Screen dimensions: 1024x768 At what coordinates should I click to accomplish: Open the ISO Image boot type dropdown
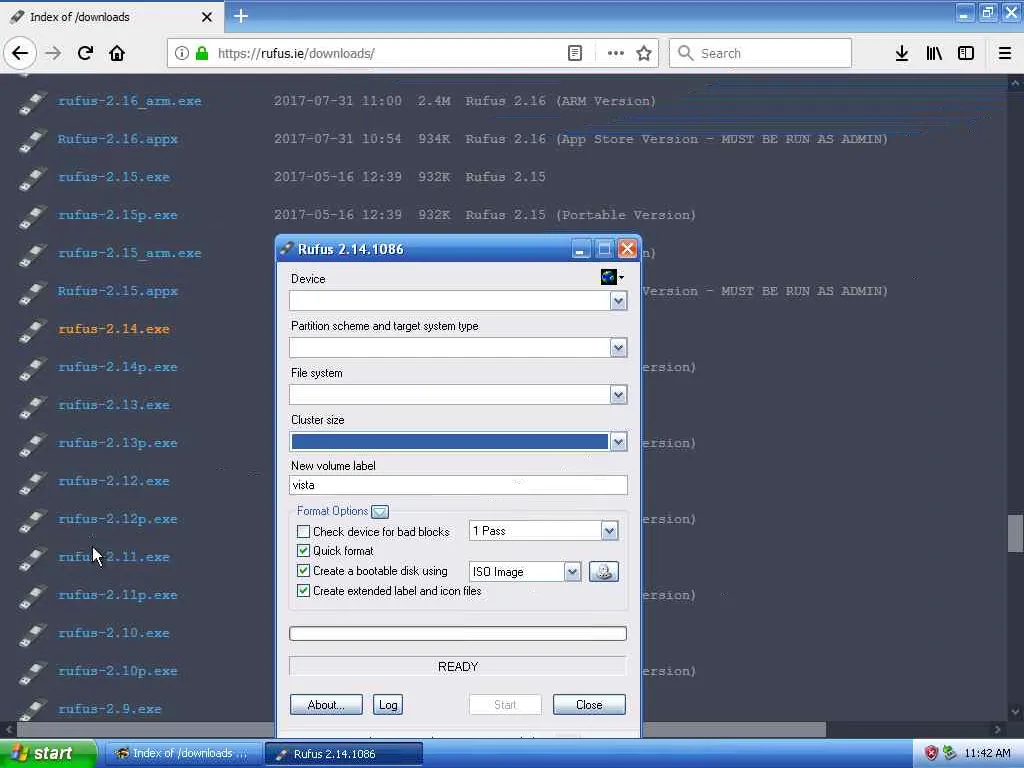(572, 572)
